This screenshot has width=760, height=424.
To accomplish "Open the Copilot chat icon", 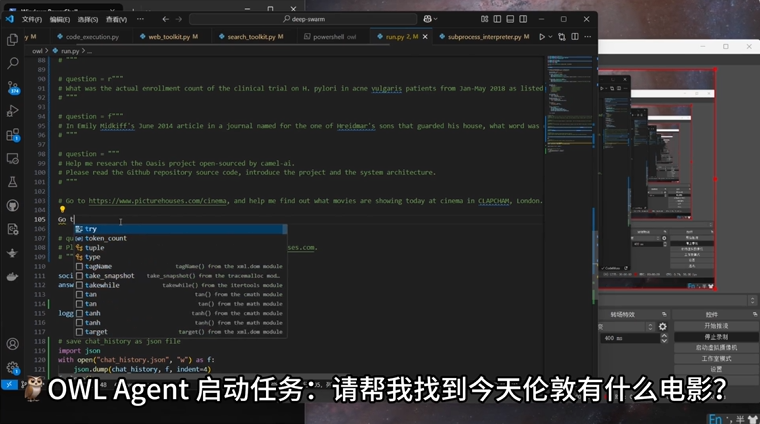I will 428,19.
